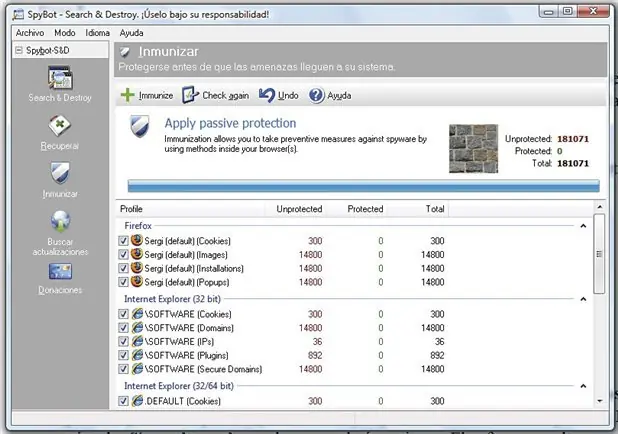Open the Ayuda menu in menu bar
Viewport: 618px width, 434px height.
pyautogui.click(x=131, y=33)
